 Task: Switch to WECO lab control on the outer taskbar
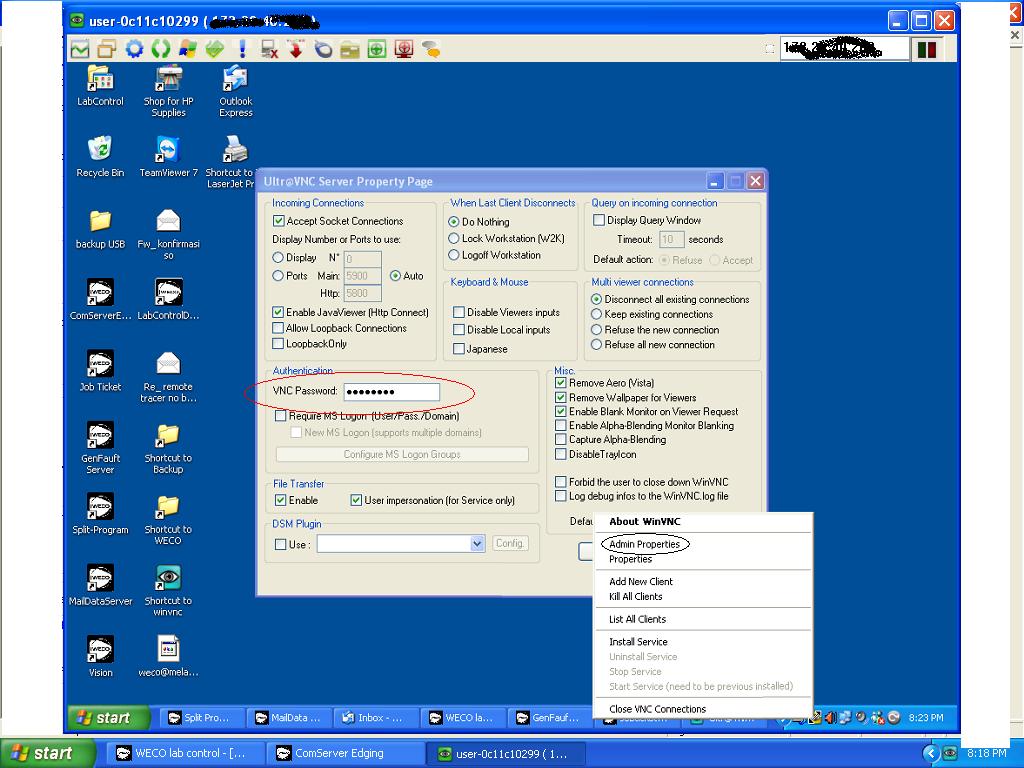(x=186, y=754)
